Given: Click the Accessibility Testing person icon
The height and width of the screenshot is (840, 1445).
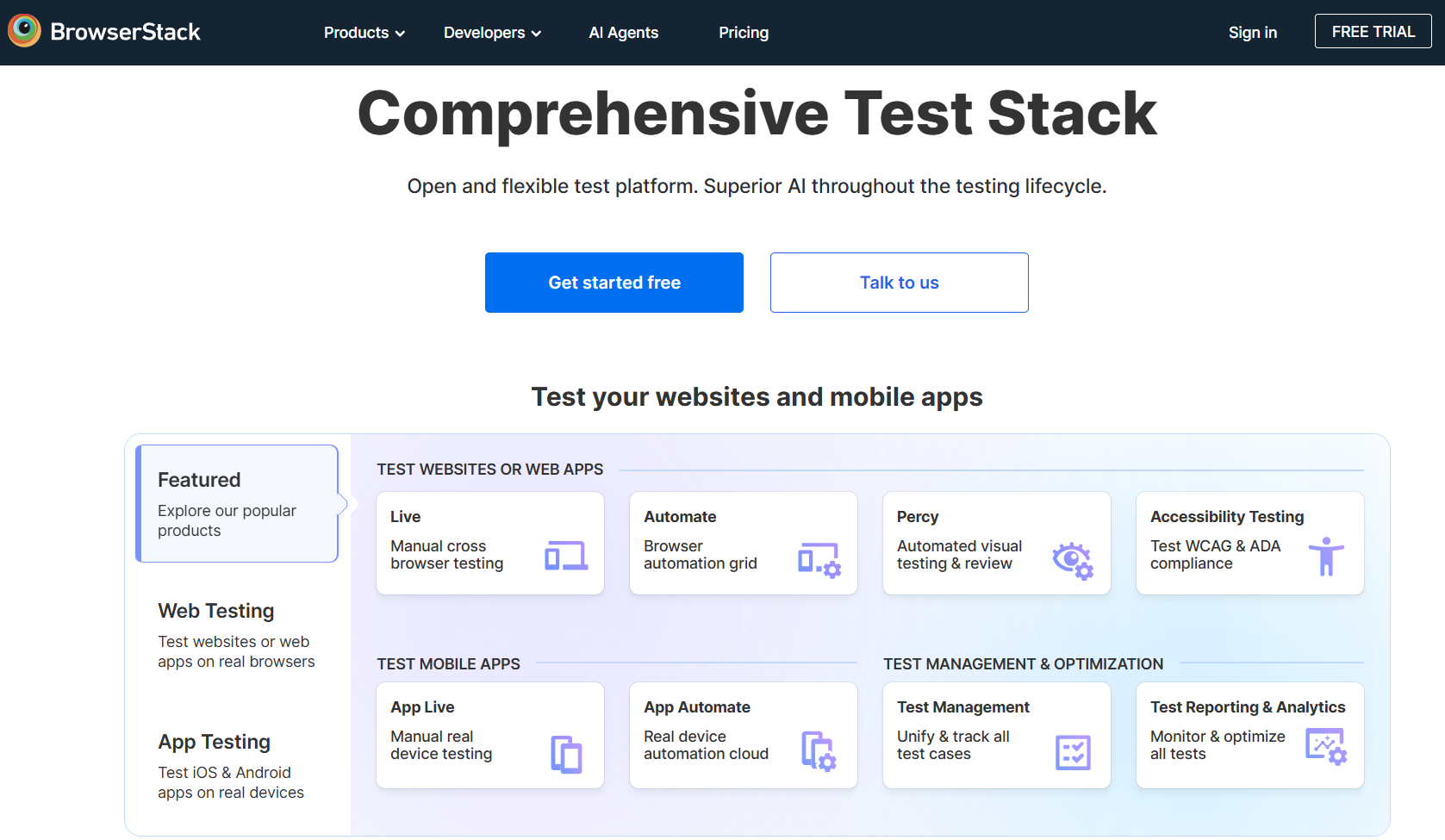Looking at the screenshot, I should (x=1325, y=557).
